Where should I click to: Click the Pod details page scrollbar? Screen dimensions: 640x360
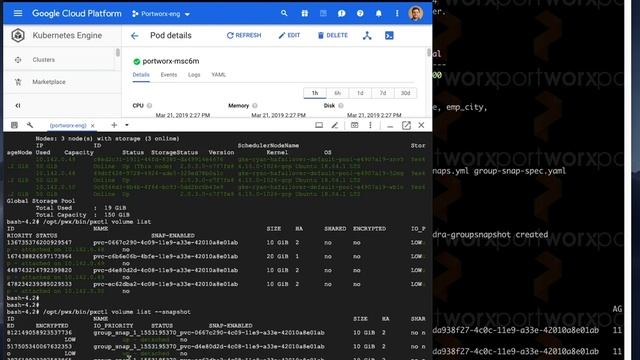click(429, 52)
